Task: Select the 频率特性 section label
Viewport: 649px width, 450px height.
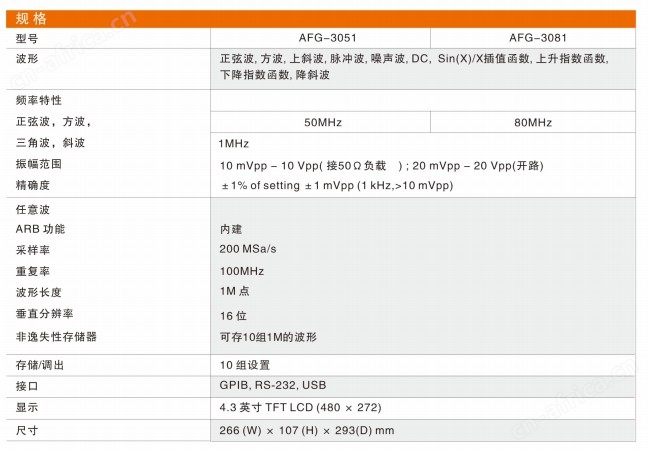Action: coord(38,100)
